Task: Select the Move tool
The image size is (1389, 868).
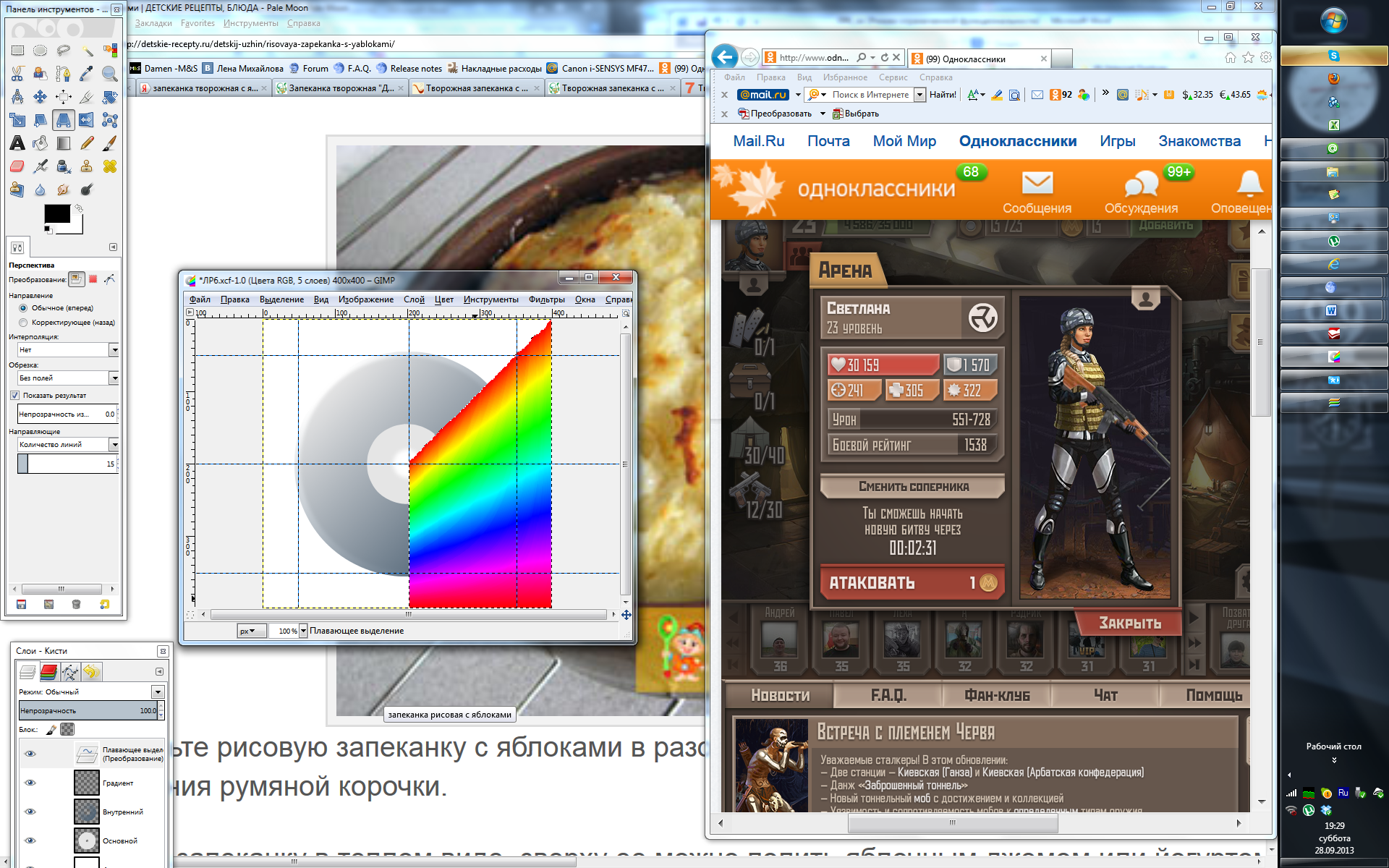Action: (x=41, y=97)
